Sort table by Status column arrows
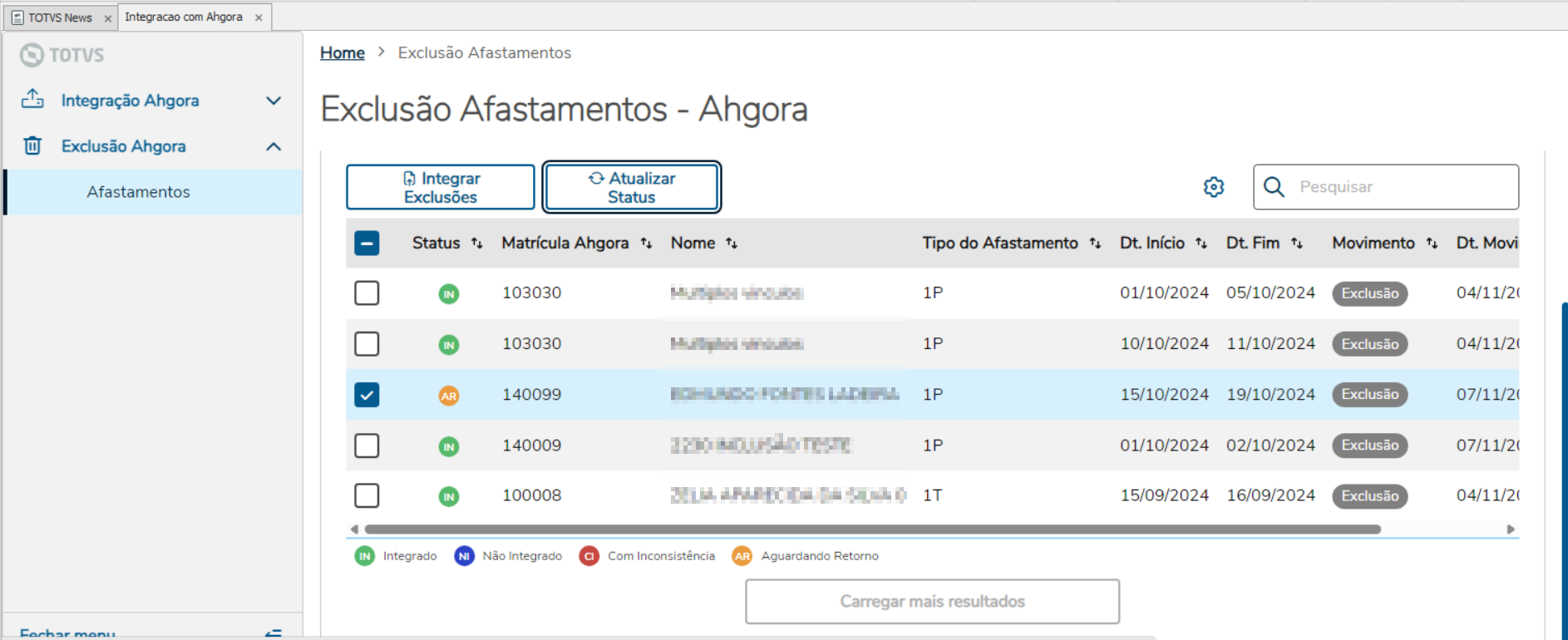This screenshot has width=1568, height=640. [476, 243]
